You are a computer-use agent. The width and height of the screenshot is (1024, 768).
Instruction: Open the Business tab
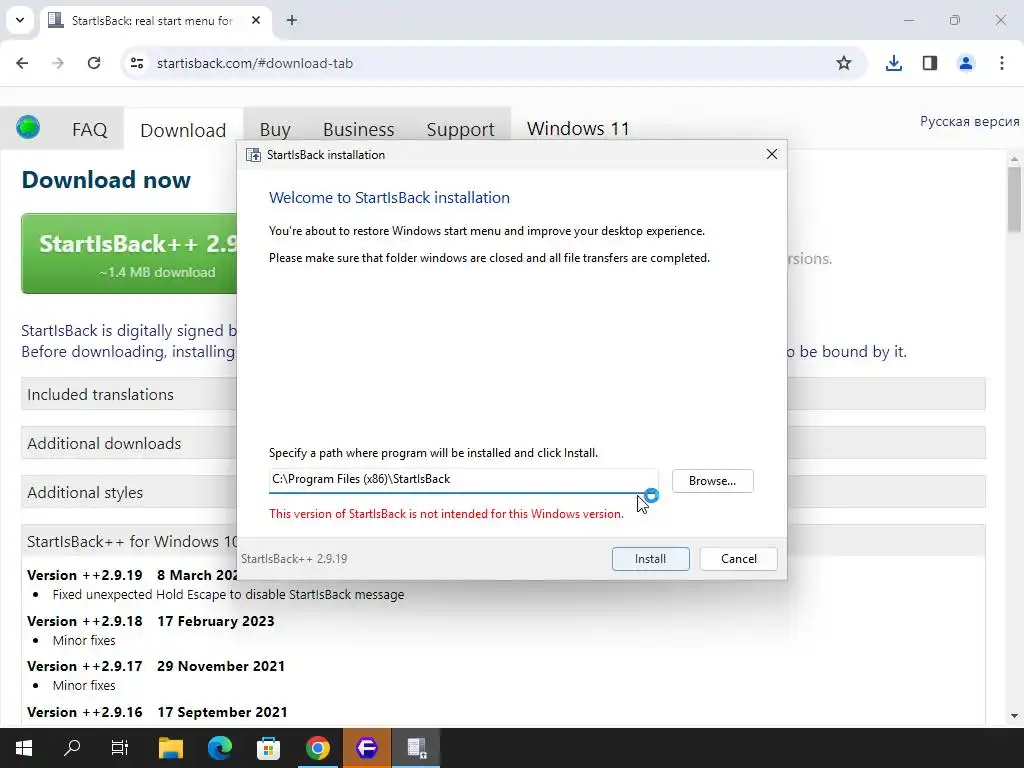(359, 129)
